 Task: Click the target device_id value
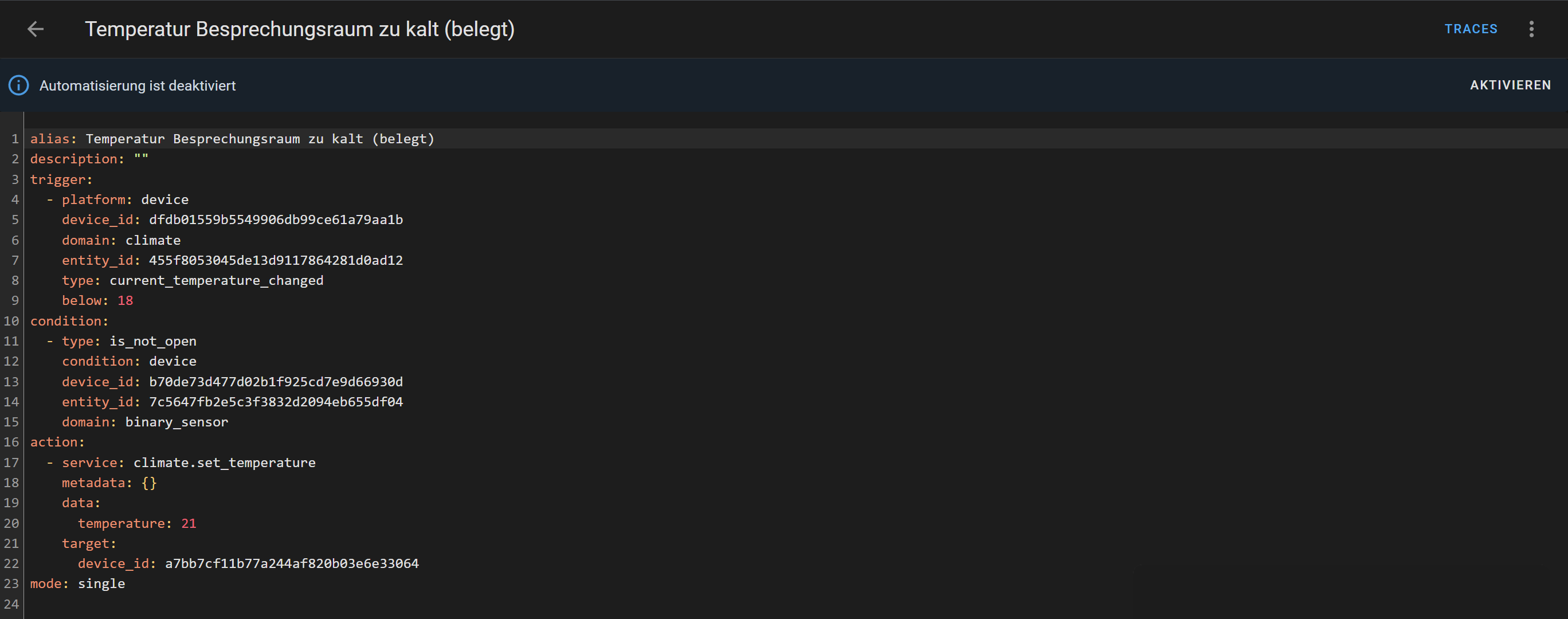tap(292, 563)
